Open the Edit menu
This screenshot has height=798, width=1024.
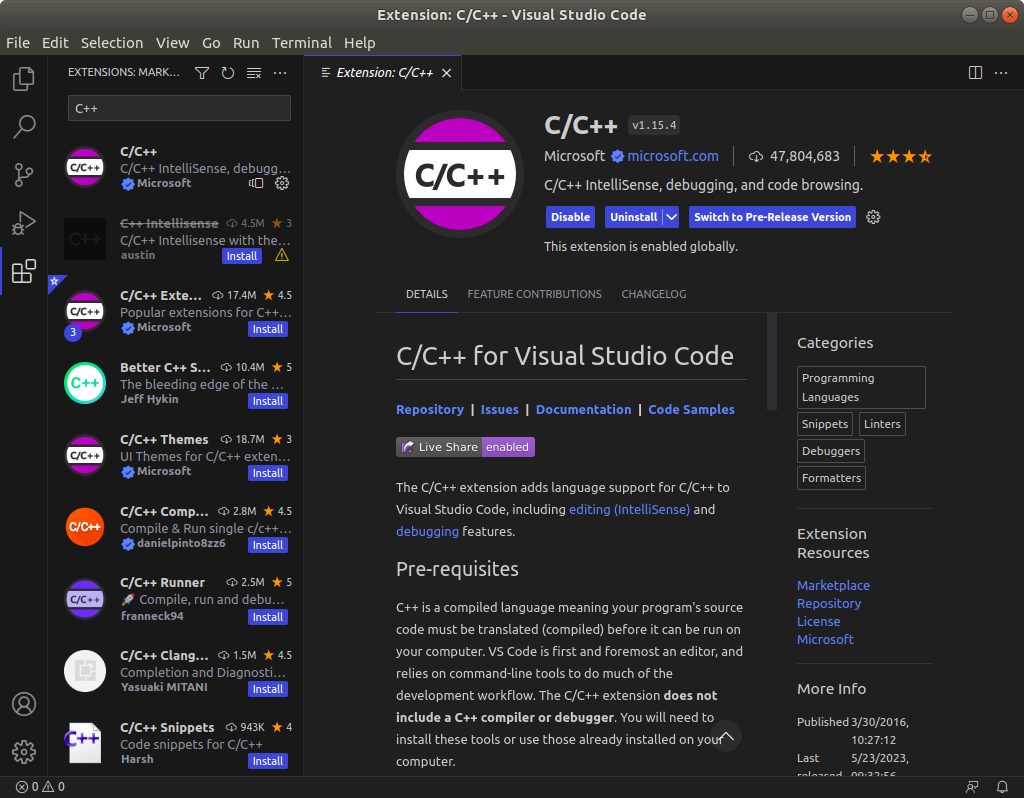(x=55, y=42)
